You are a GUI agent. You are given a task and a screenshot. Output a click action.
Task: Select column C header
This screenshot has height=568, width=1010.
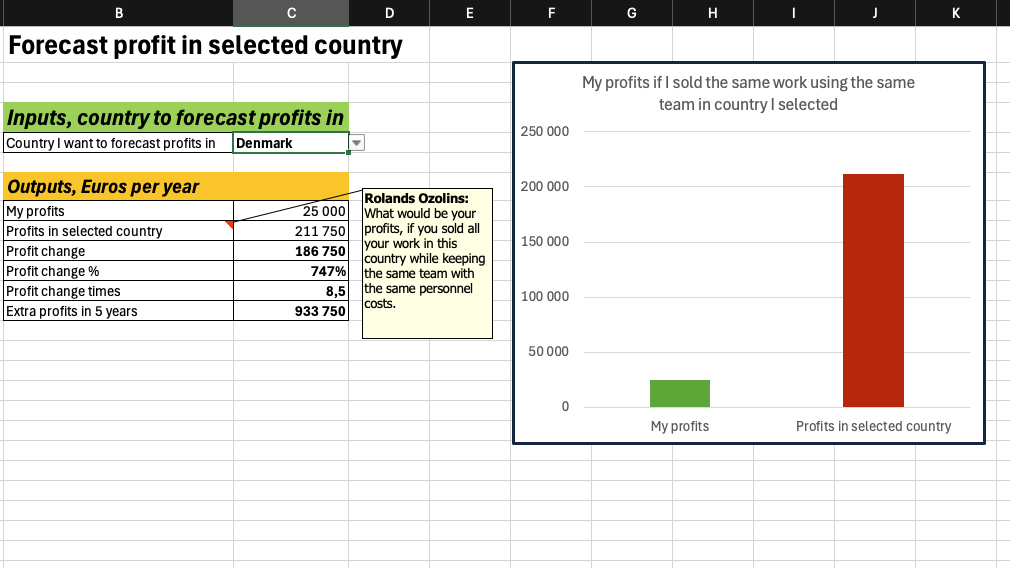[x=291, y=13]
